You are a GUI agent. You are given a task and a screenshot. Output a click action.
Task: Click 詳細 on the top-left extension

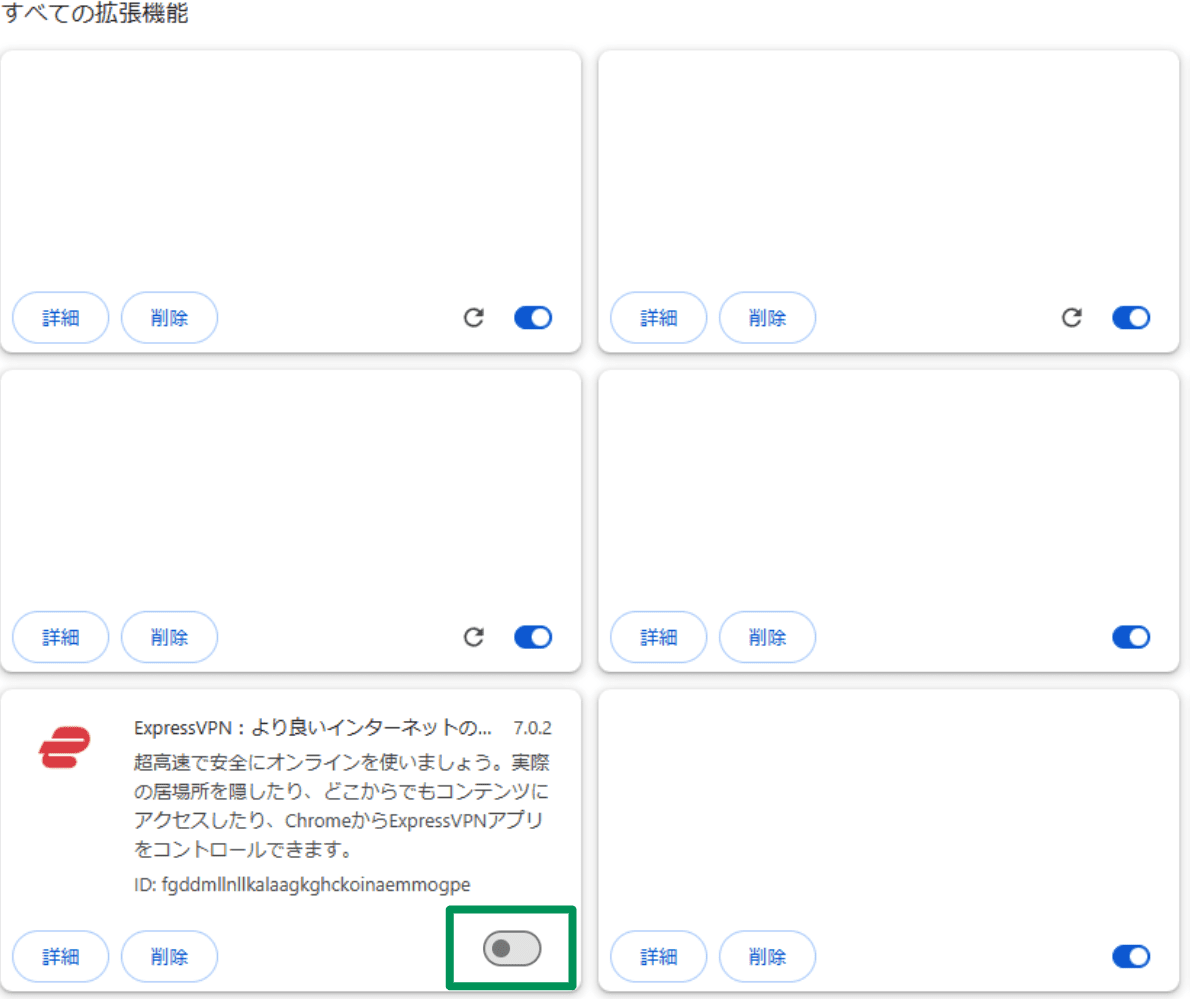(60, 317)
